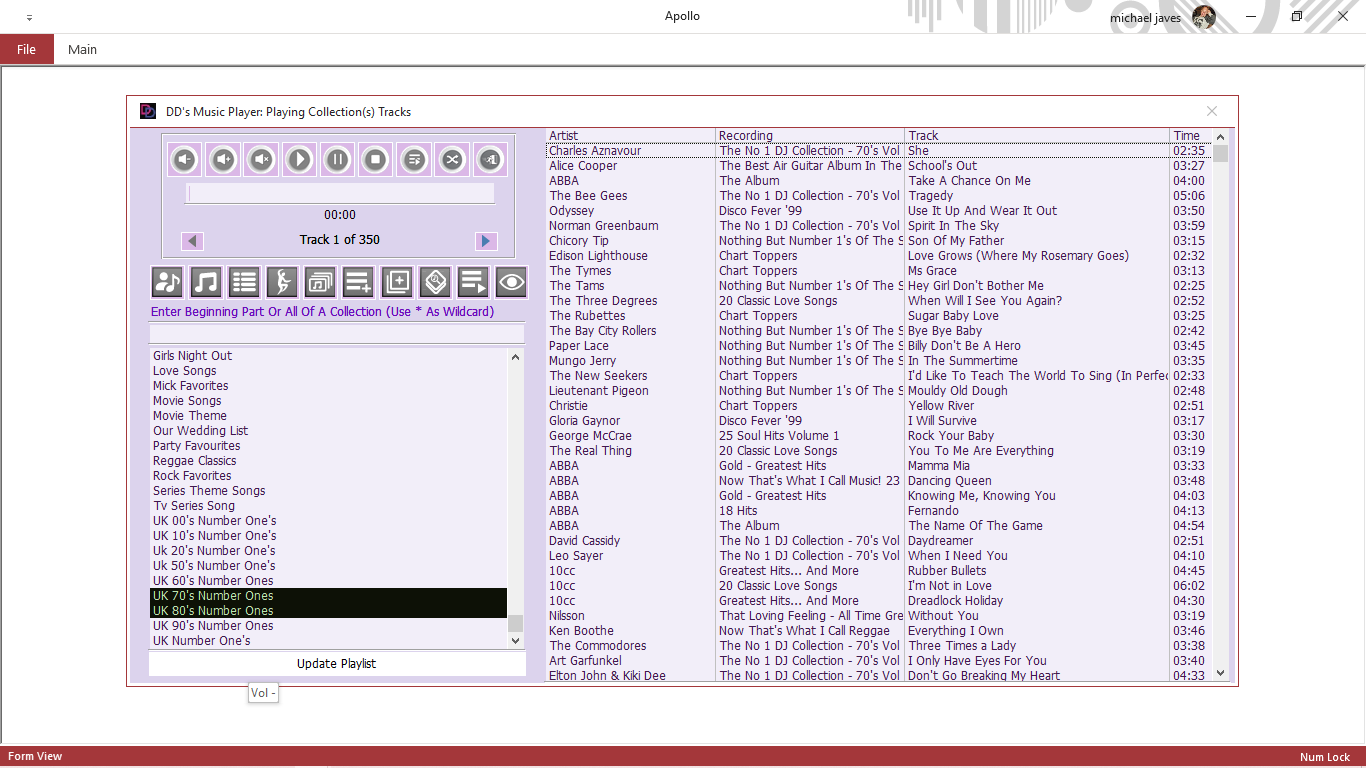This screenshot has height=768, width=1366.
Task: Select UK 60's Number Ones collection
Action: coord(328,581)
